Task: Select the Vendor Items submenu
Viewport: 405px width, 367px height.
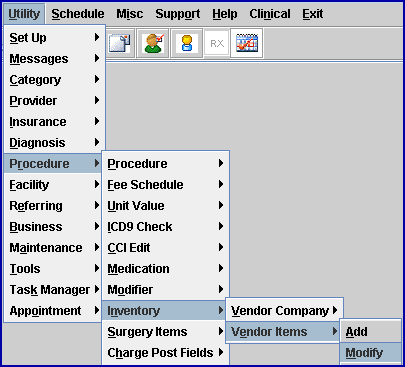Action: 283,332
